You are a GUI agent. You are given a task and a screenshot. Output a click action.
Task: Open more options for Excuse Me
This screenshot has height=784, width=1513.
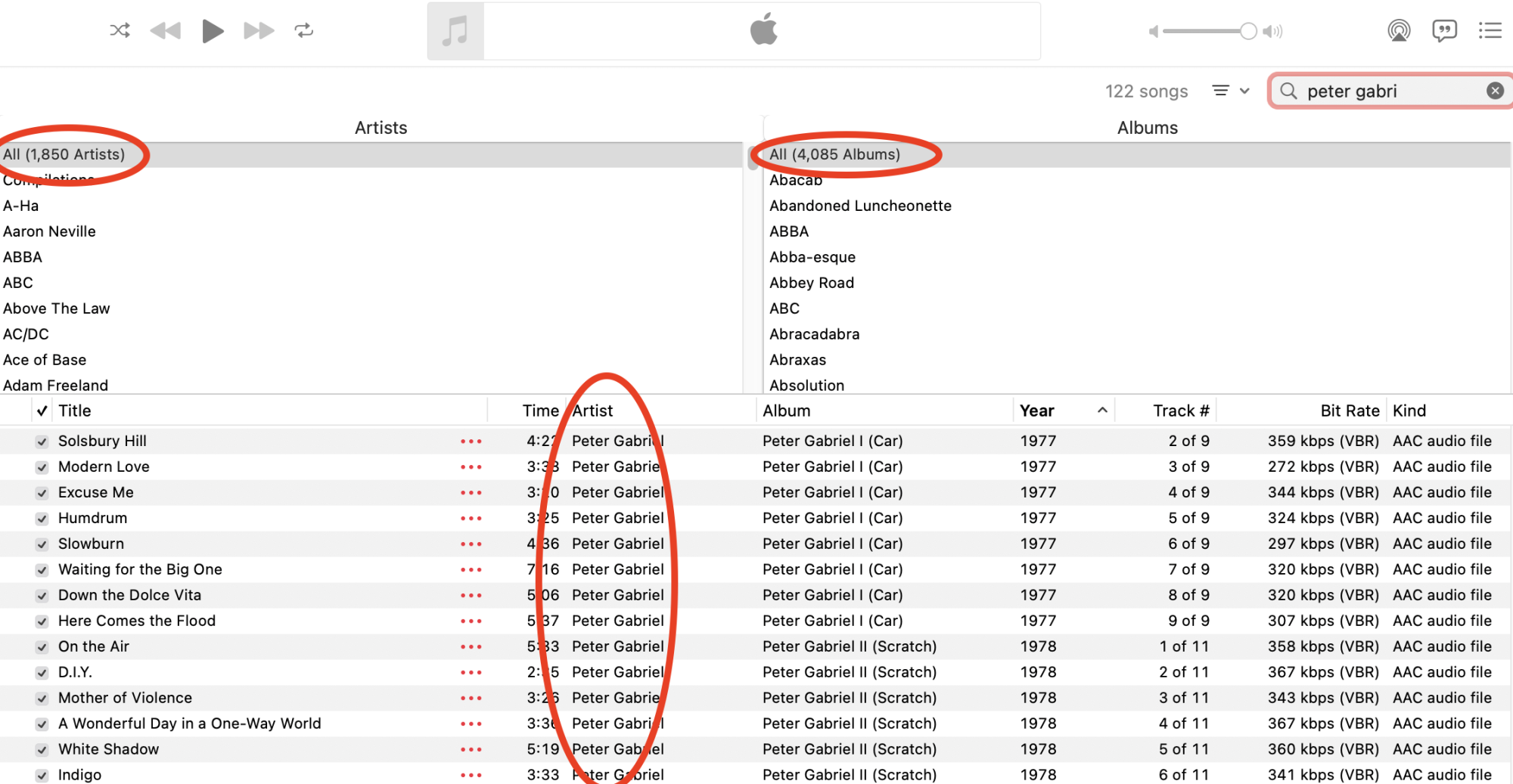pyautogui.click(x=471, y=493)
